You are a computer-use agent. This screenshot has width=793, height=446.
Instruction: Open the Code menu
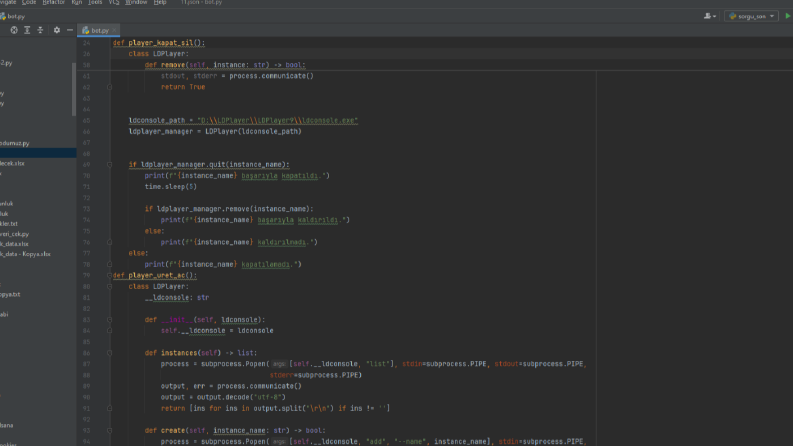click(x=29, y=3)
